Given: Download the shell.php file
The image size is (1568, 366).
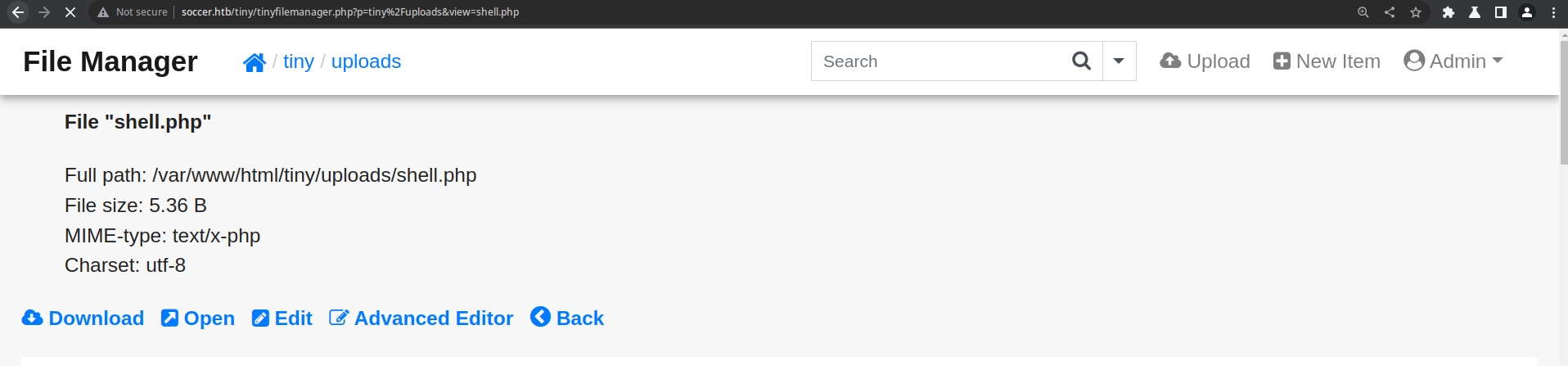Looking at the screenshot, I should click(83, 318).
